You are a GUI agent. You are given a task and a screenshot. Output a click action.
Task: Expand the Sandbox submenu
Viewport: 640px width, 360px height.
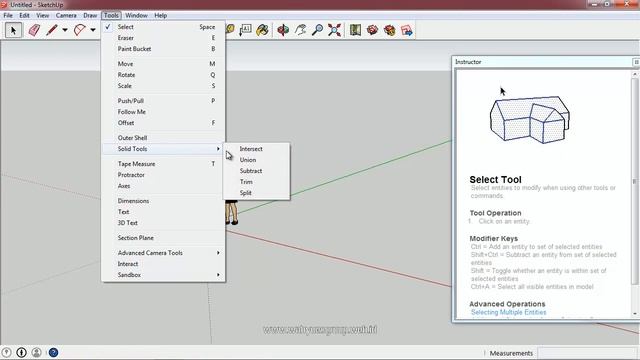[x=163, y=275]
